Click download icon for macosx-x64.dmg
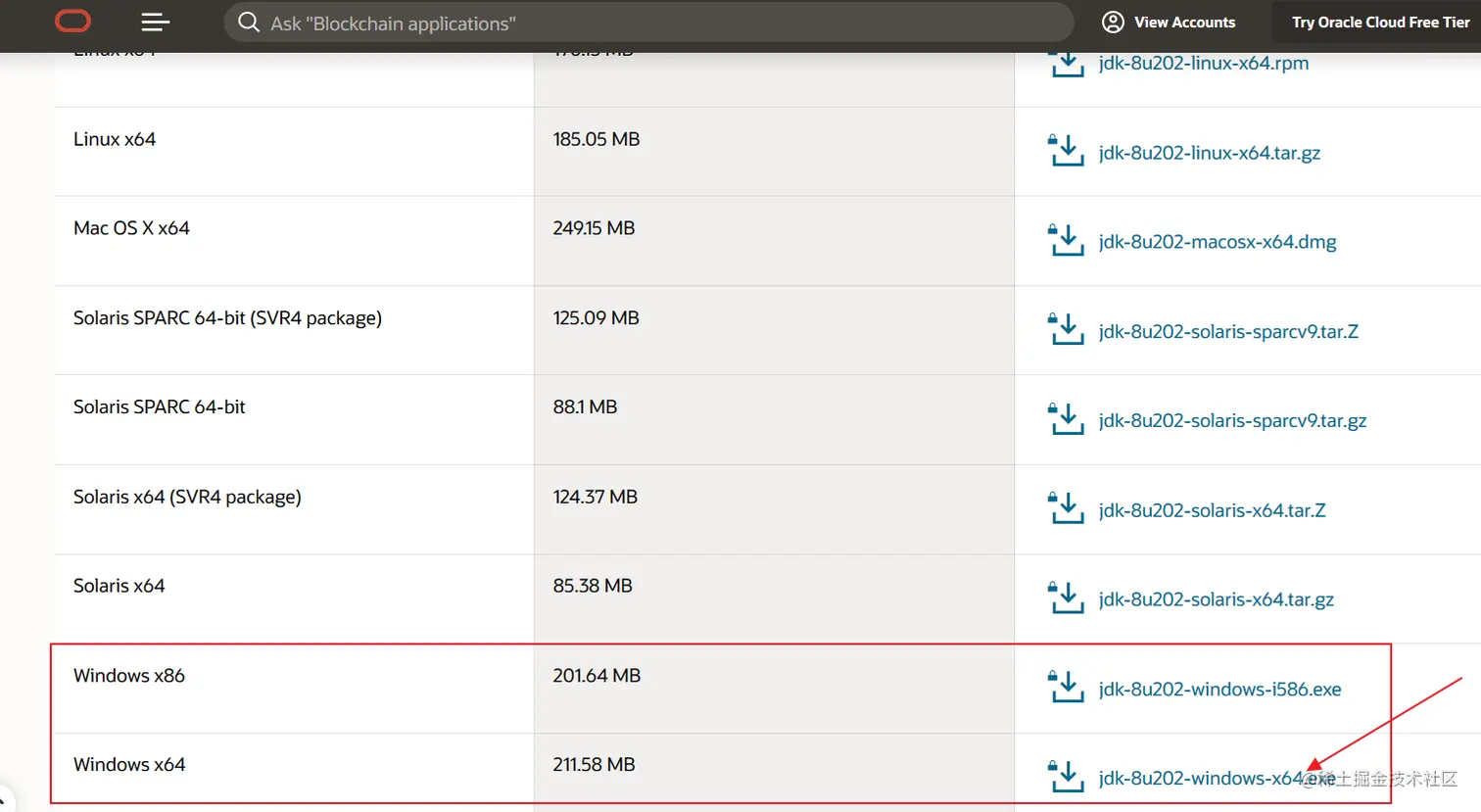This screenshot has width=1481, height=812. (x=1066, y=240)
